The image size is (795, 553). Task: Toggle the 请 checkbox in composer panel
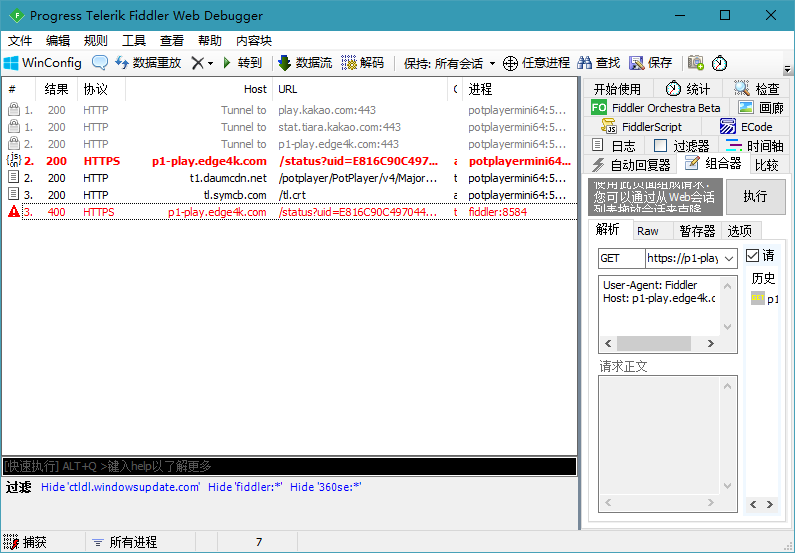(x=753, y=256)
